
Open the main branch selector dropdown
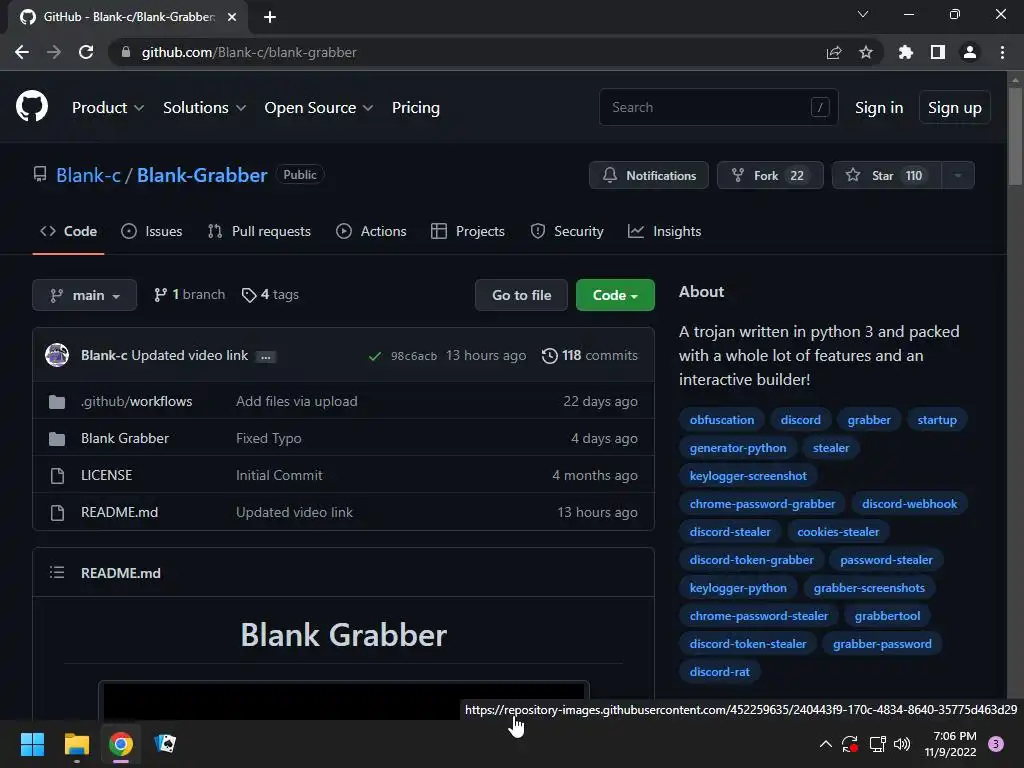coord(84,295)
